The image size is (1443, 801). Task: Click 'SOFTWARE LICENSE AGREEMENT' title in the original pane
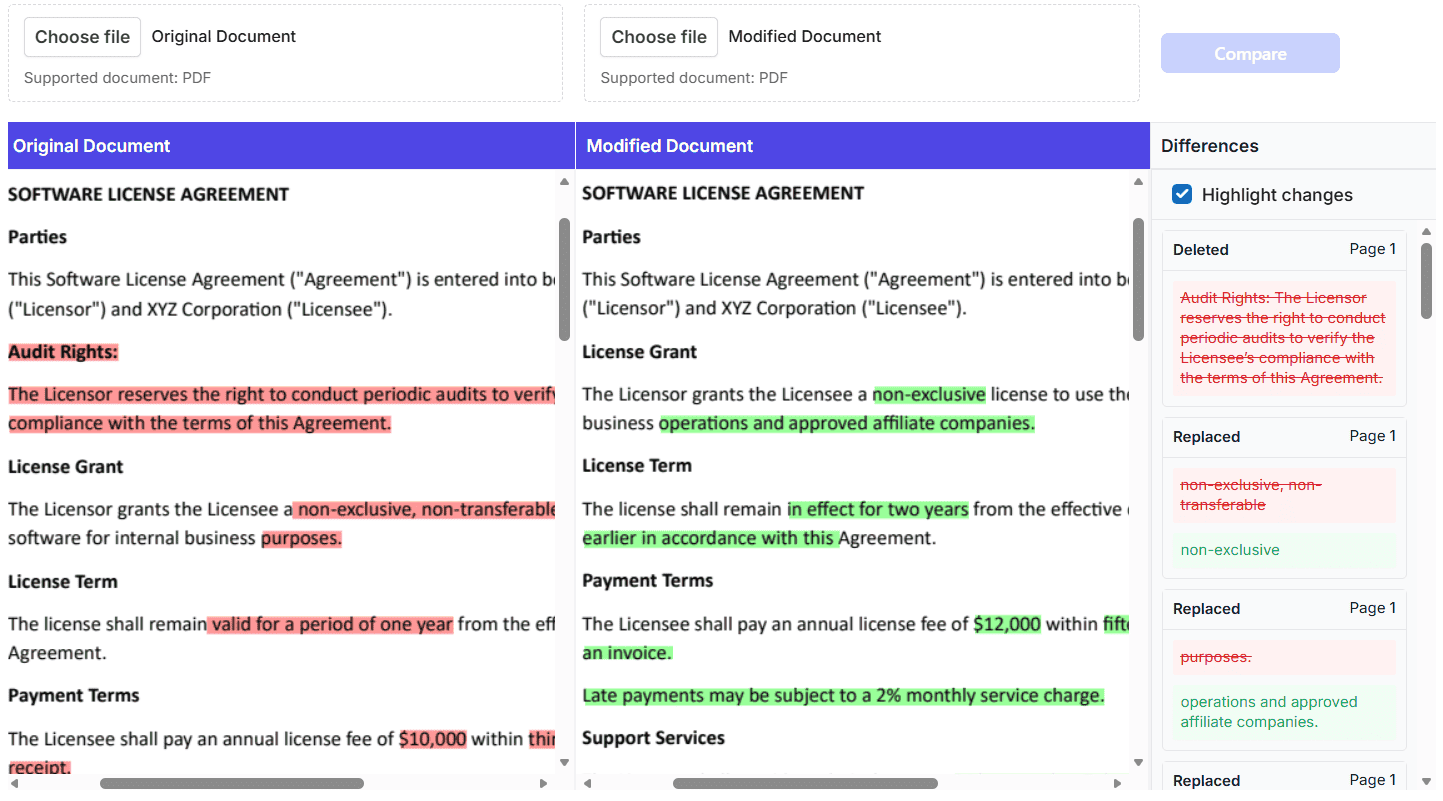point(149,194)
